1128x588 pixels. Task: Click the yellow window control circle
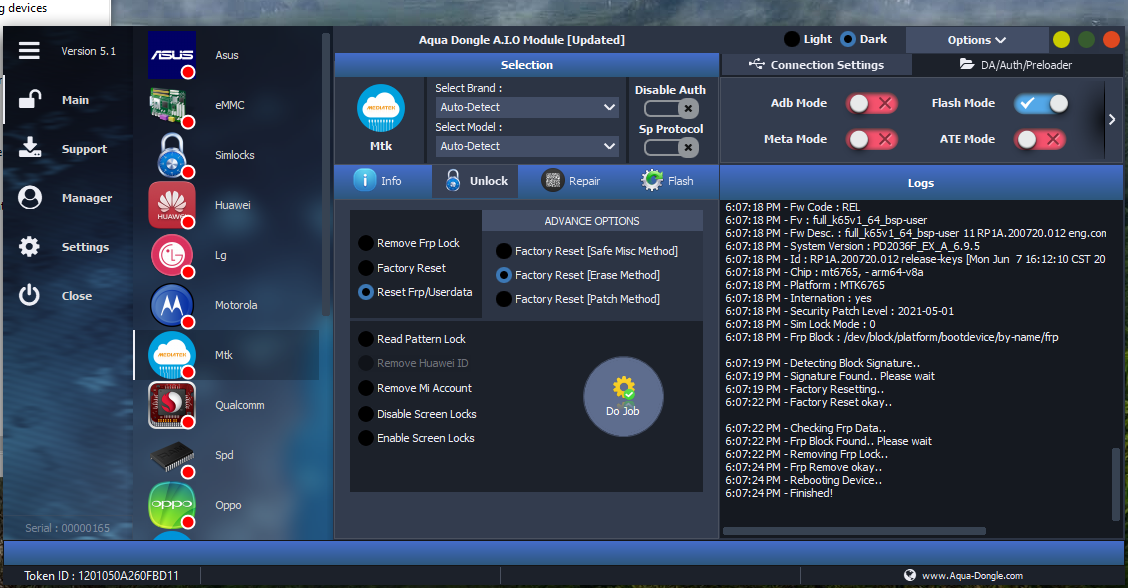(1061, 40)
